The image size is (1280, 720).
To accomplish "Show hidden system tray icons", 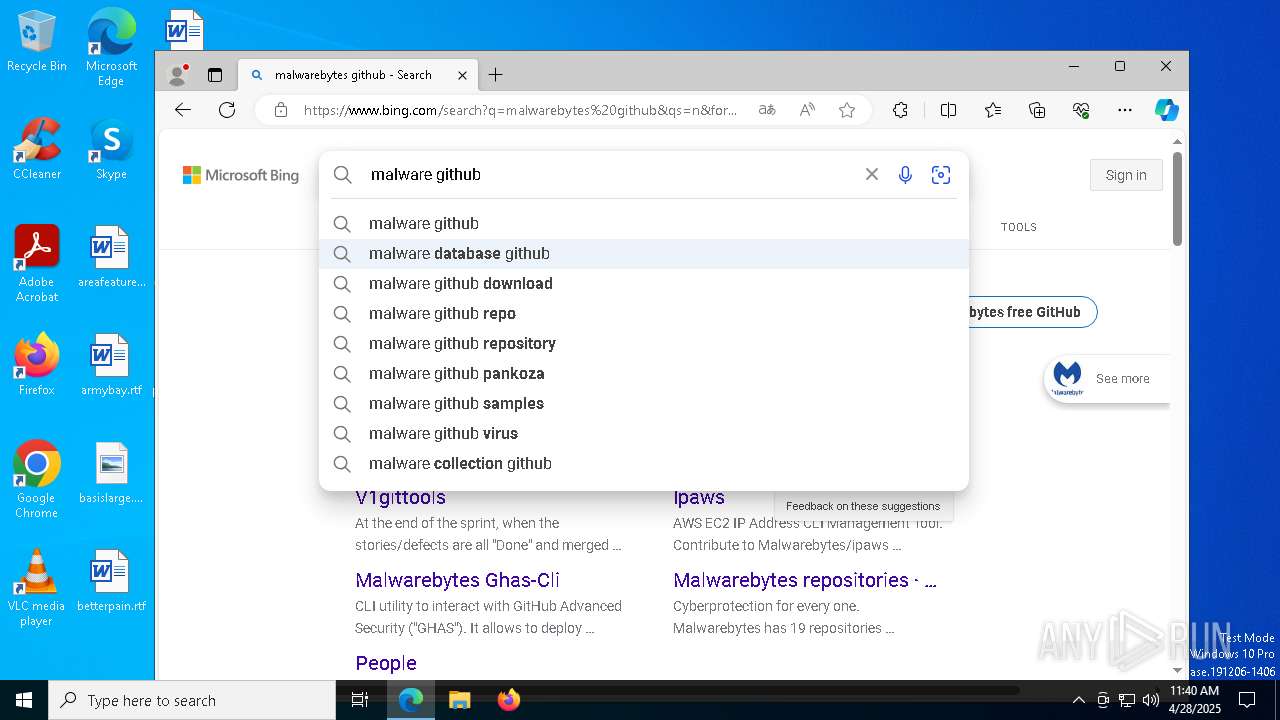I will tap(1078, 700).
